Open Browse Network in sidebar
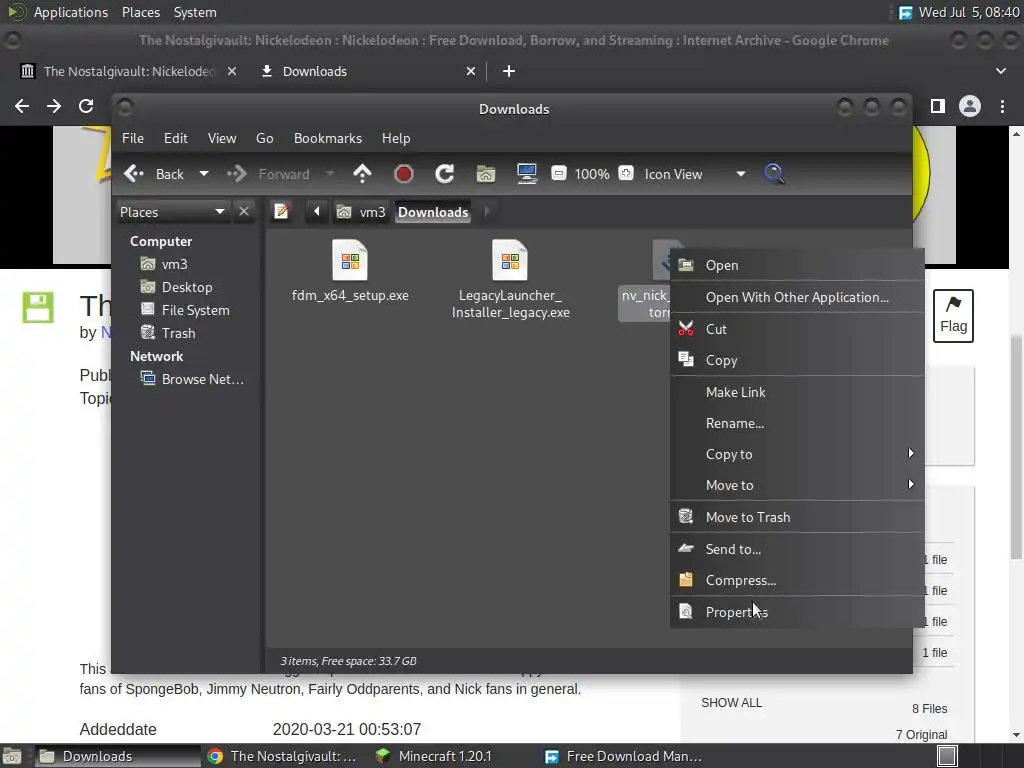Viewport: 1024px width, 768px height. click(x=193, y=379)
